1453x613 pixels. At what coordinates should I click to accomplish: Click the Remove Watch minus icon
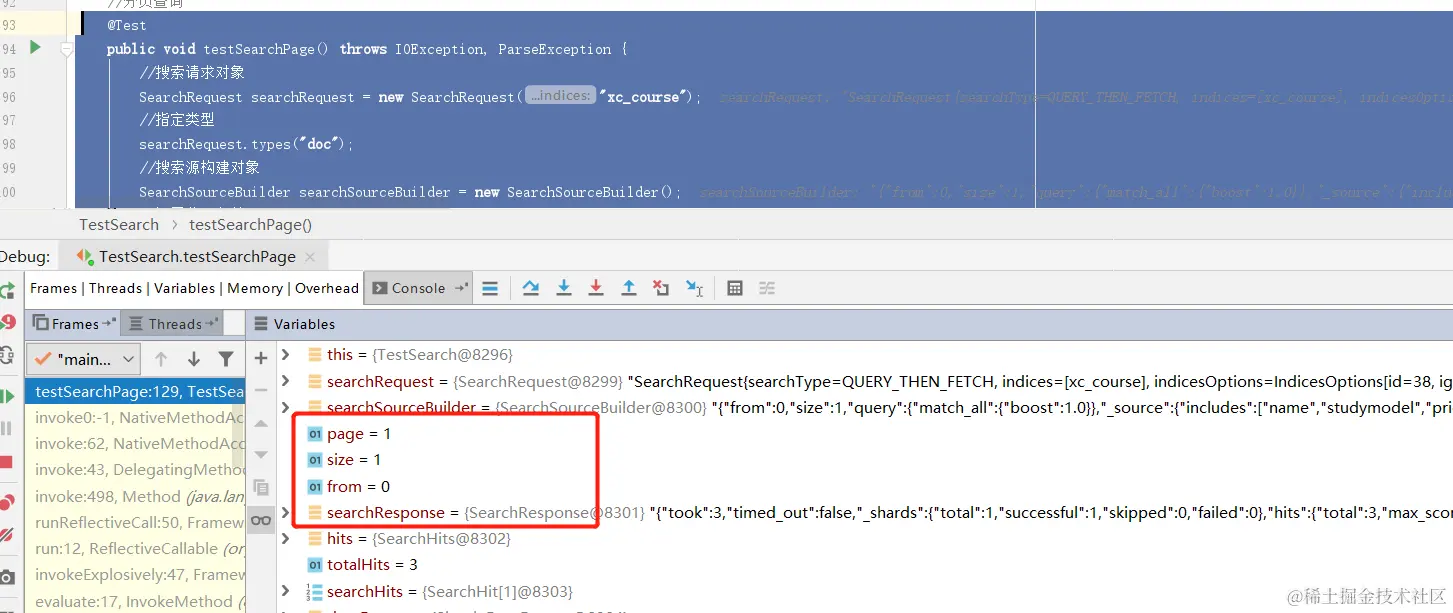261,390
